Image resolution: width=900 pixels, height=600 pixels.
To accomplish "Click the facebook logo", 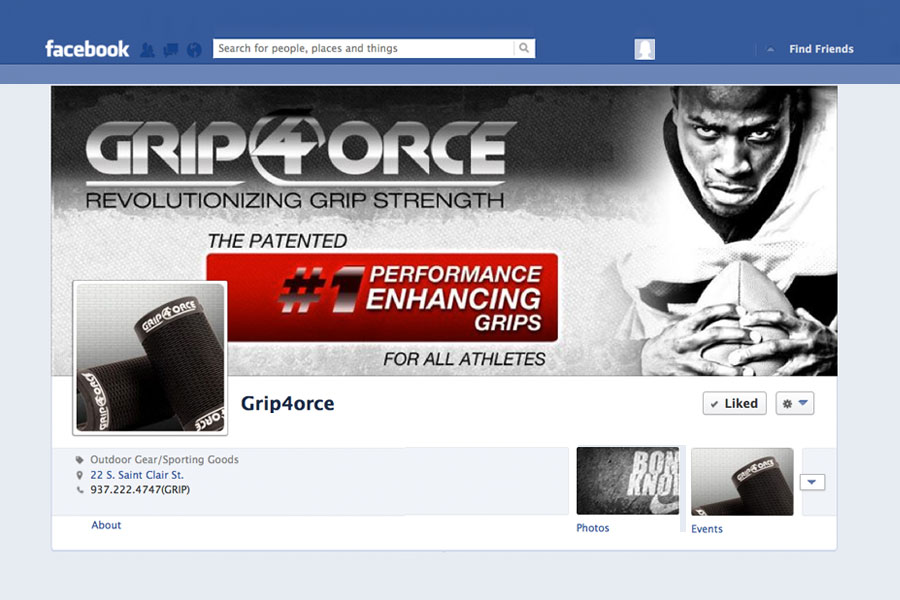I will [87, 49].
